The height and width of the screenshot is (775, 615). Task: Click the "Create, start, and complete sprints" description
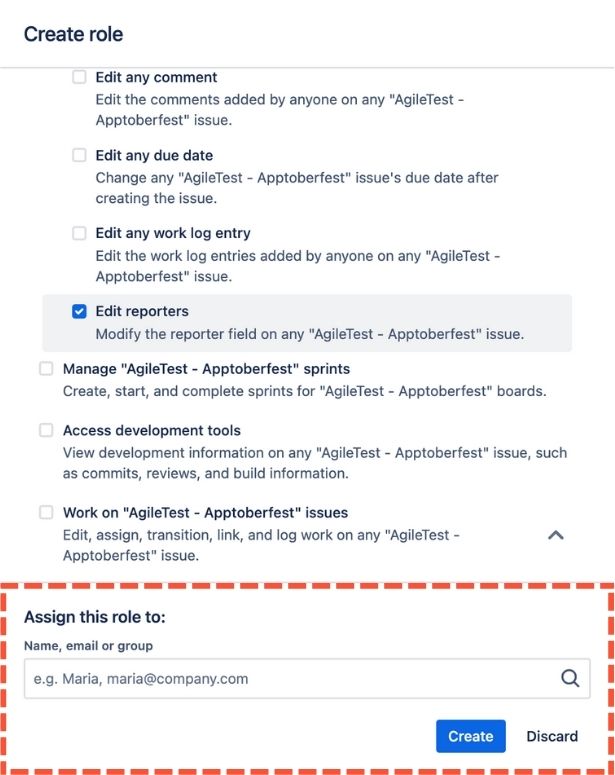pos(304,391)
